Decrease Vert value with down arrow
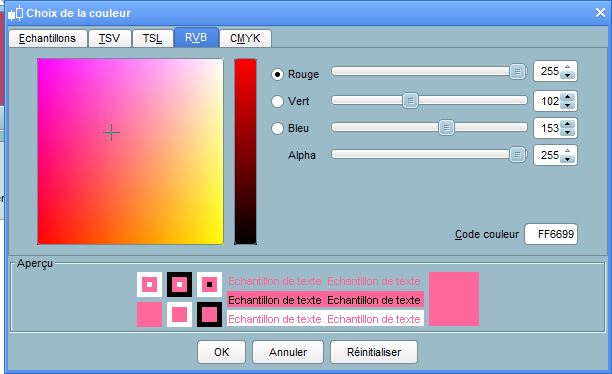 coord(568,105)
